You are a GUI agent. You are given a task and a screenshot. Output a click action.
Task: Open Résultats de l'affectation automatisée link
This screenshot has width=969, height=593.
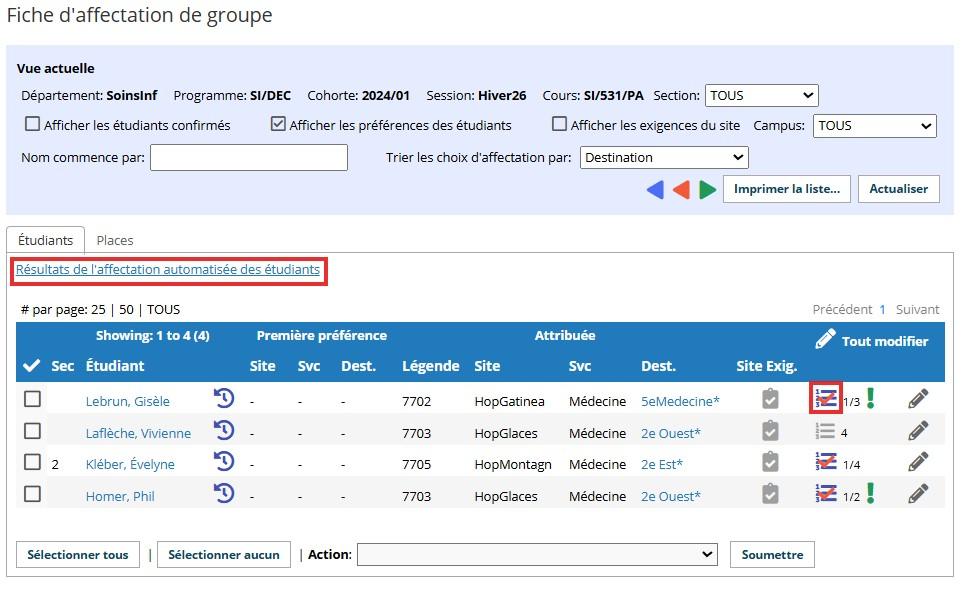click(168, 270)
